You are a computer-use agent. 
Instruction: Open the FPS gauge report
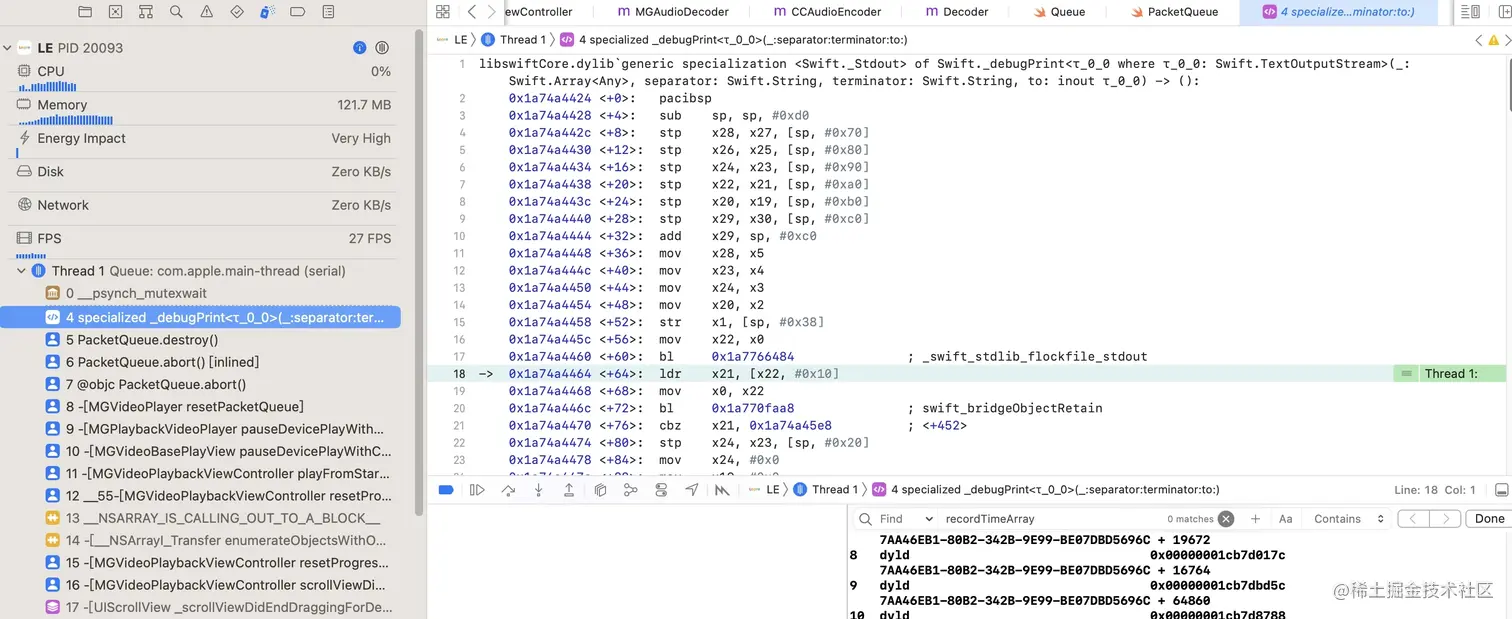(x=204, y=244)
